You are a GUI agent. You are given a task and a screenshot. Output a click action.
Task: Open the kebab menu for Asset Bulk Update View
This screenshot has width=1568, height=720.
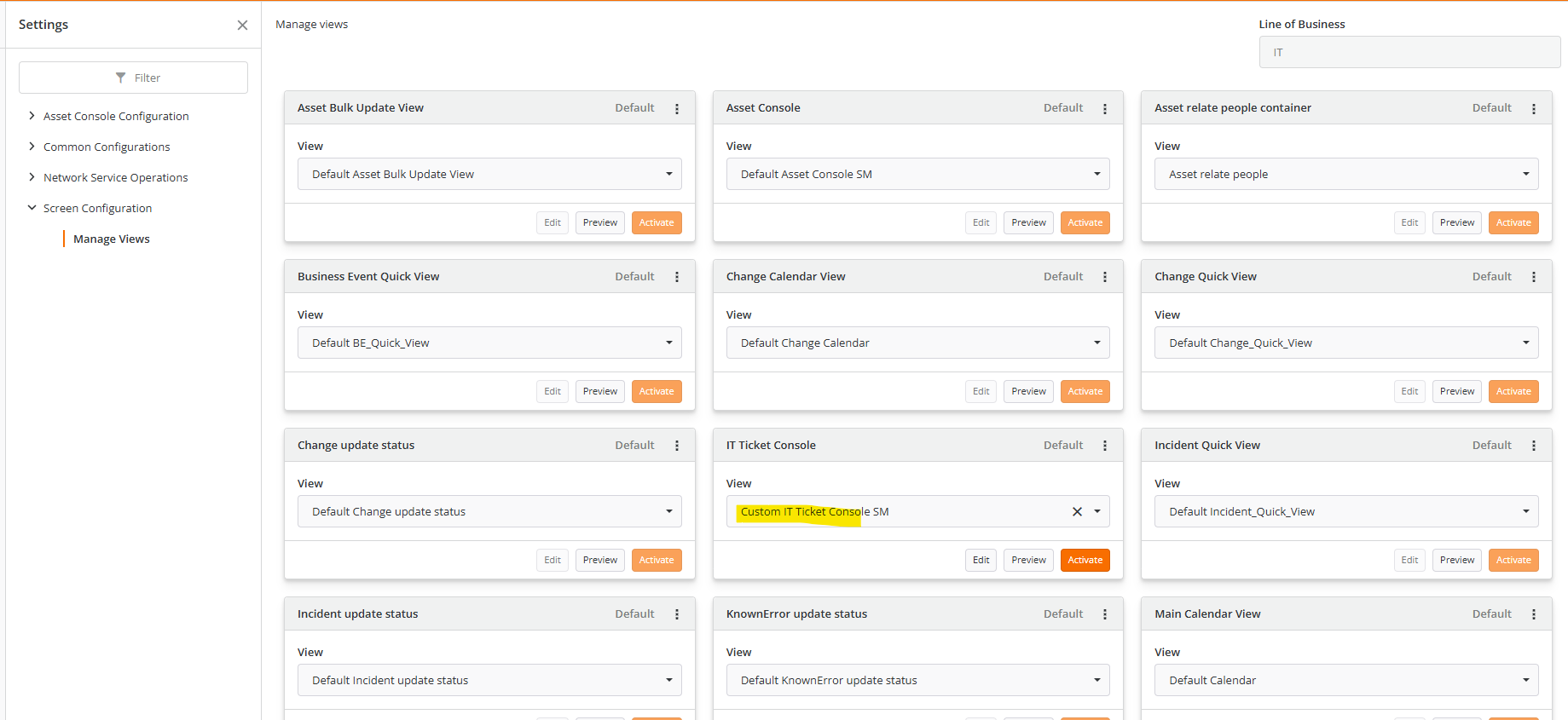(x=677, y=108)
